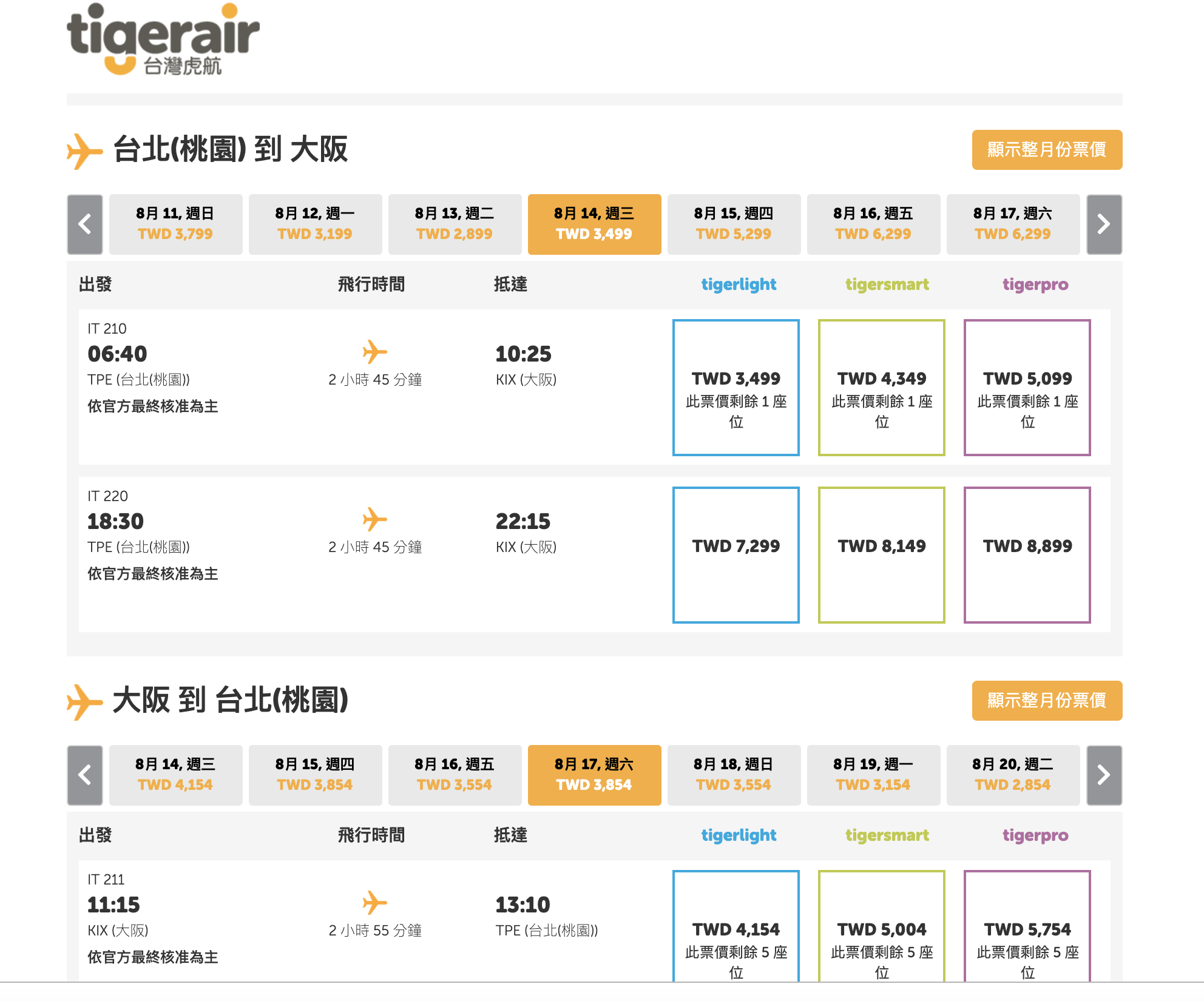Image resolution: width=1204 pixels, height=1001 pixels.
Task: Choose tigersmart TWD 4,349 fare for IT 210
Action: click(882, 388)
